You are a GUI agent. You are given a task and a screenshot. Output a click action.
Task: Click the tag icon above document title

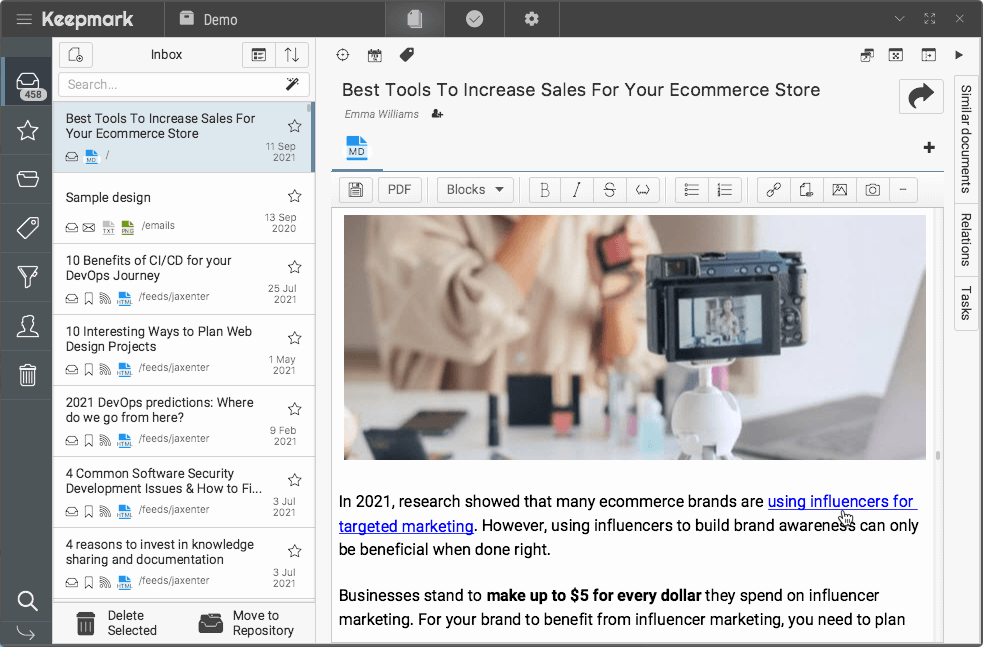tap(407, 55)
